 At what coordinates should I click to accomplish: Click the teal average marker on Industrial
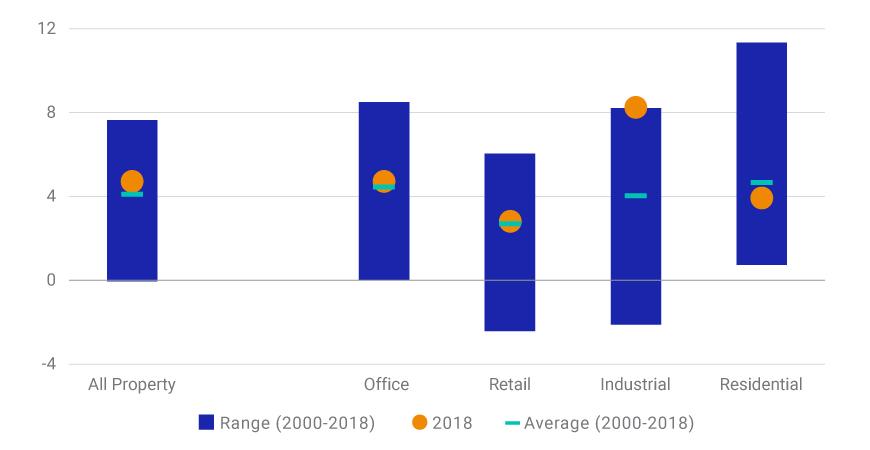pos(636,196)
